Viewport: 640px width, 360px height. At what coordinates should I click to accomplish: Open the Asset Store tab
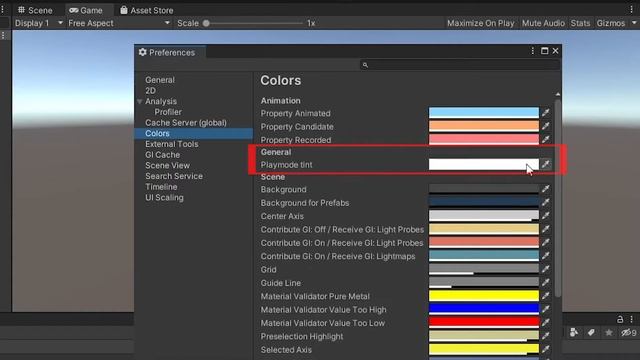point(147,10)
